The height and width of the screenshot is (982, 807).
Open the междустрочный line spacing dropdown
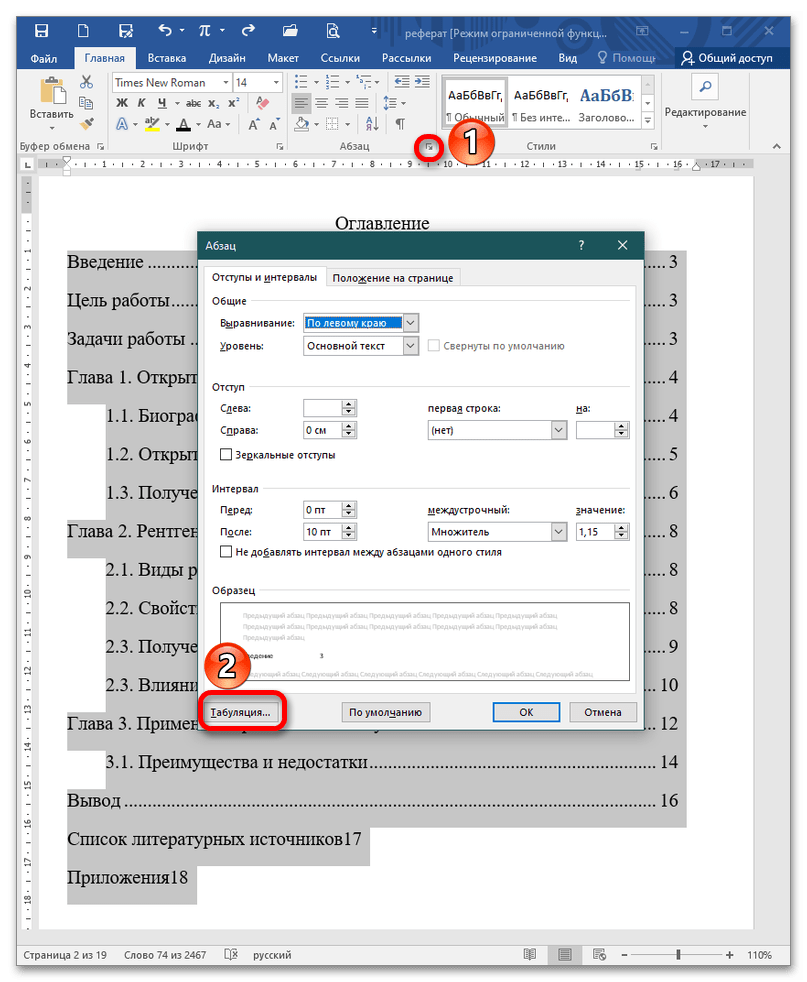pos(558,533)
